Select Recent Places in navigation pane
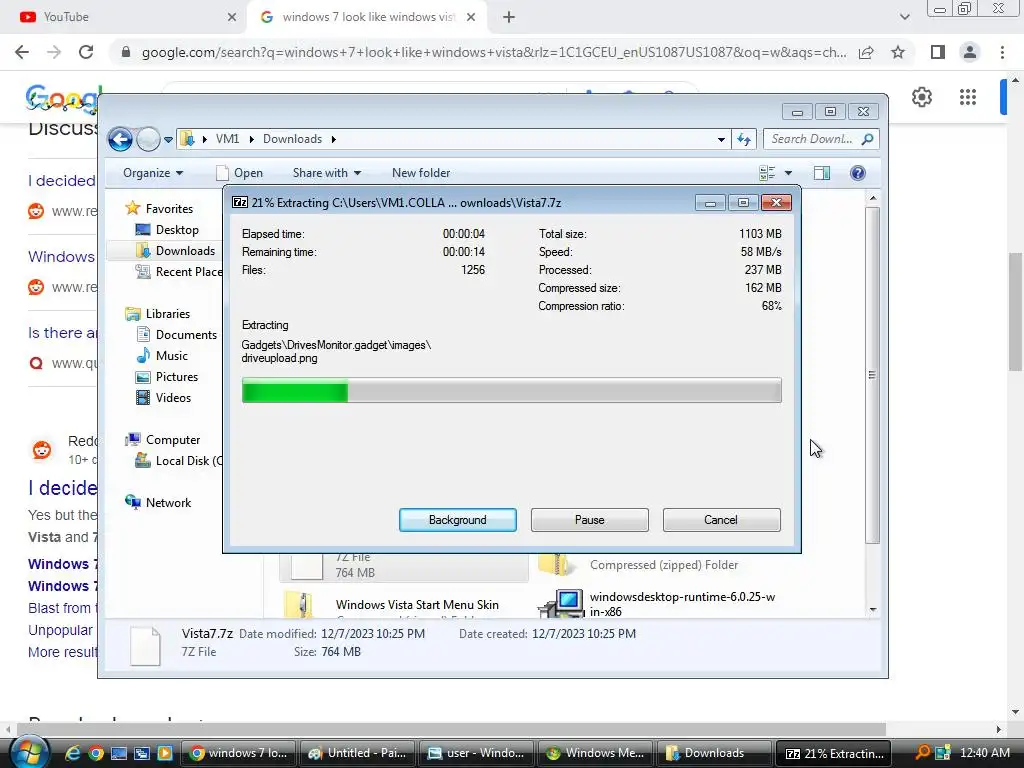Viewport: 1024px width, 768px height. pos(179,272)
